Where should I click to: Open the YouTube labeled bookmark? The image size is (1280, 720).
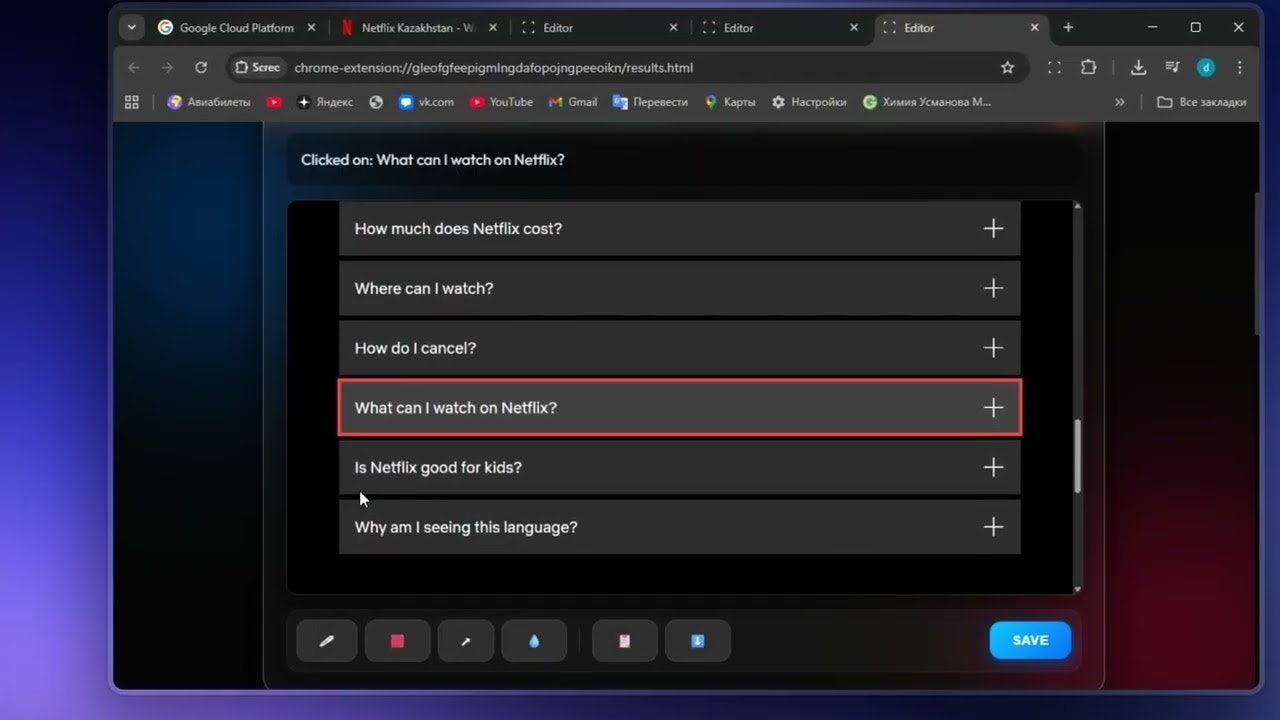[502, 102]
